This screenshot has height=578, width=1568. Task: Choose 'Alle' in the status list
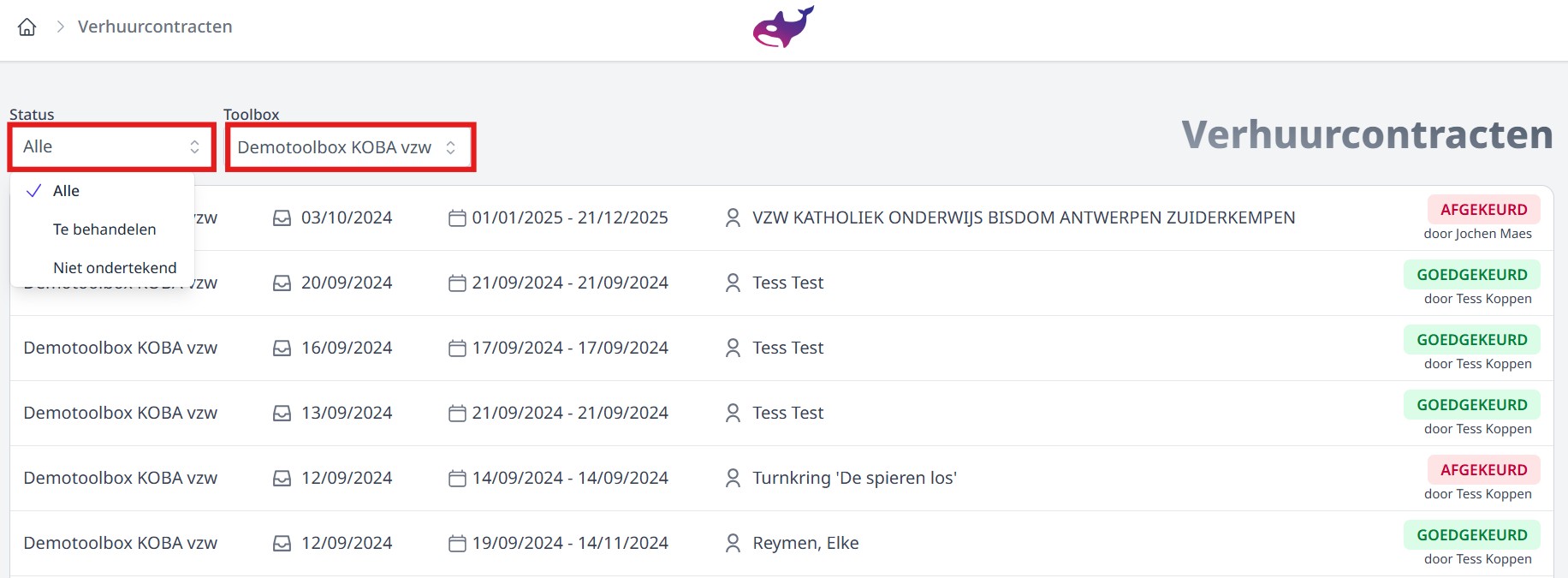(x=66, y=191)
